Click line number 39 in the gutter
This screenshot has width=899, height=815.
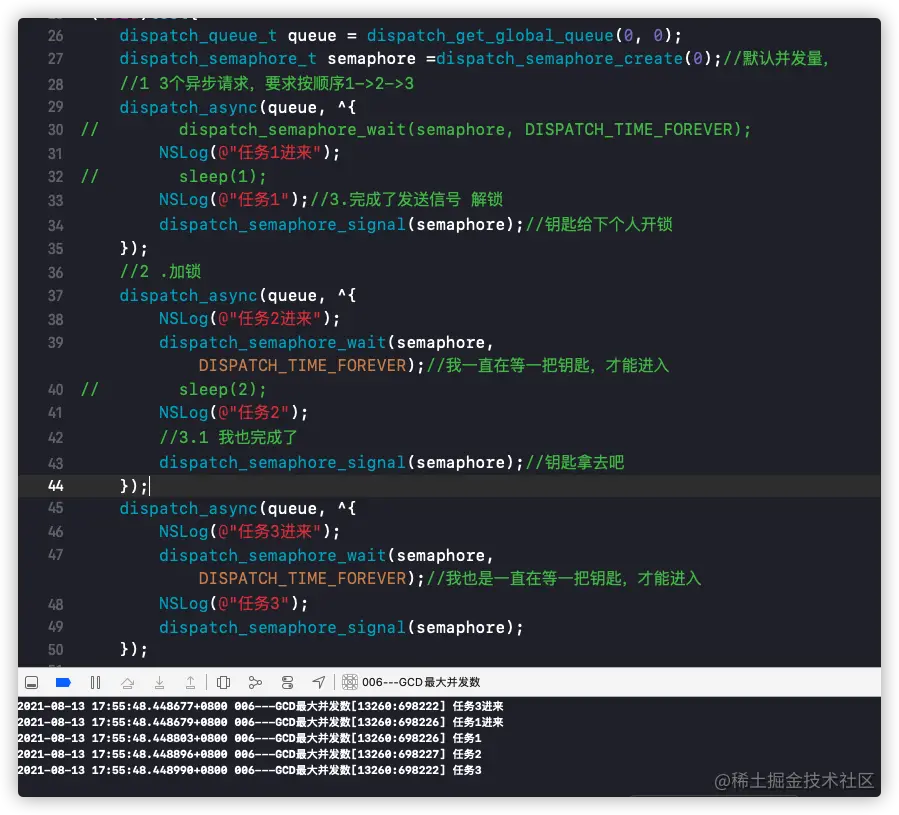[56, 342]
